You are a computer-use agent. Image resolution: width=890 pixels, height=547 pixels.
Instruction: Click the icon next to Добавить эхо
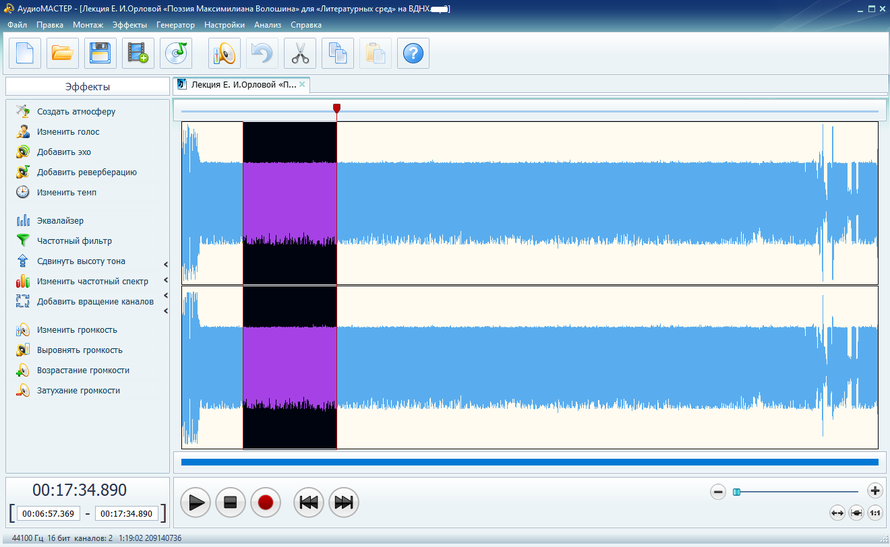point(23,152)
